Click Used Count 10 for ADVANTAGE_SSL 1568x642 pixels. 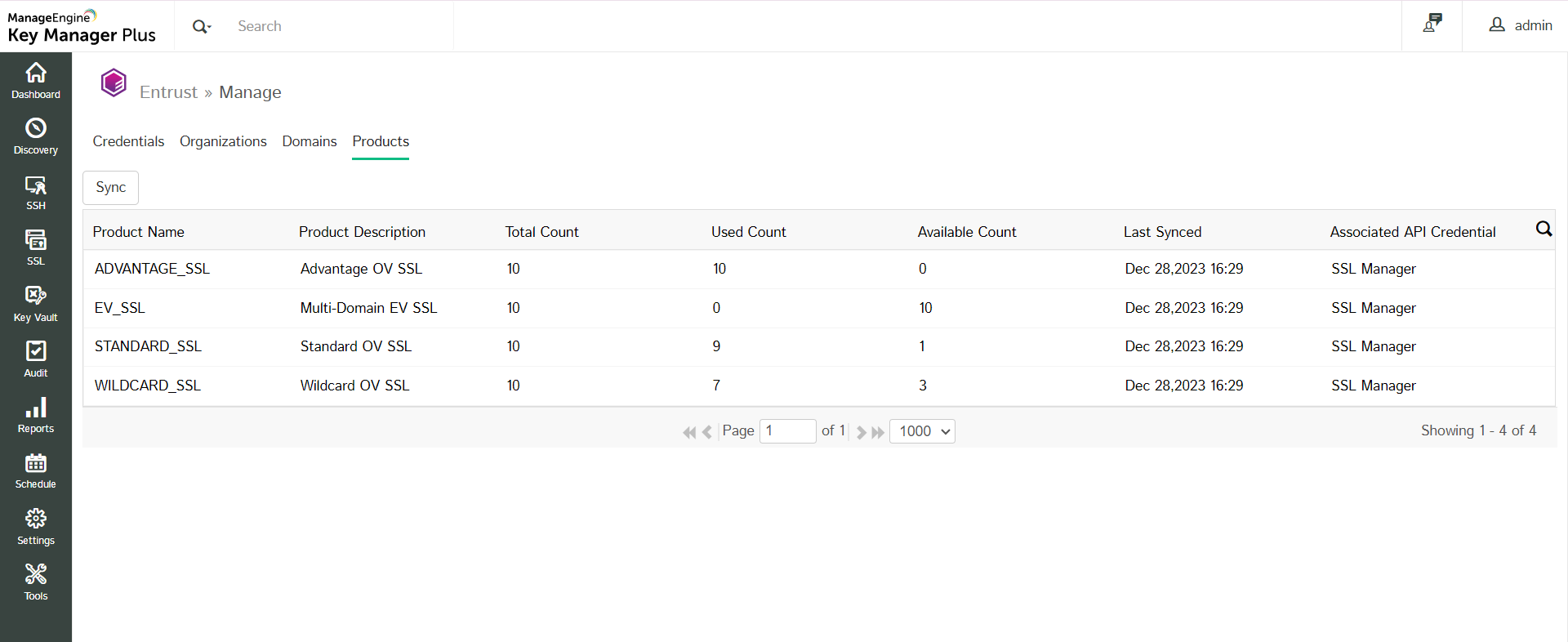(x=719, y=269)
